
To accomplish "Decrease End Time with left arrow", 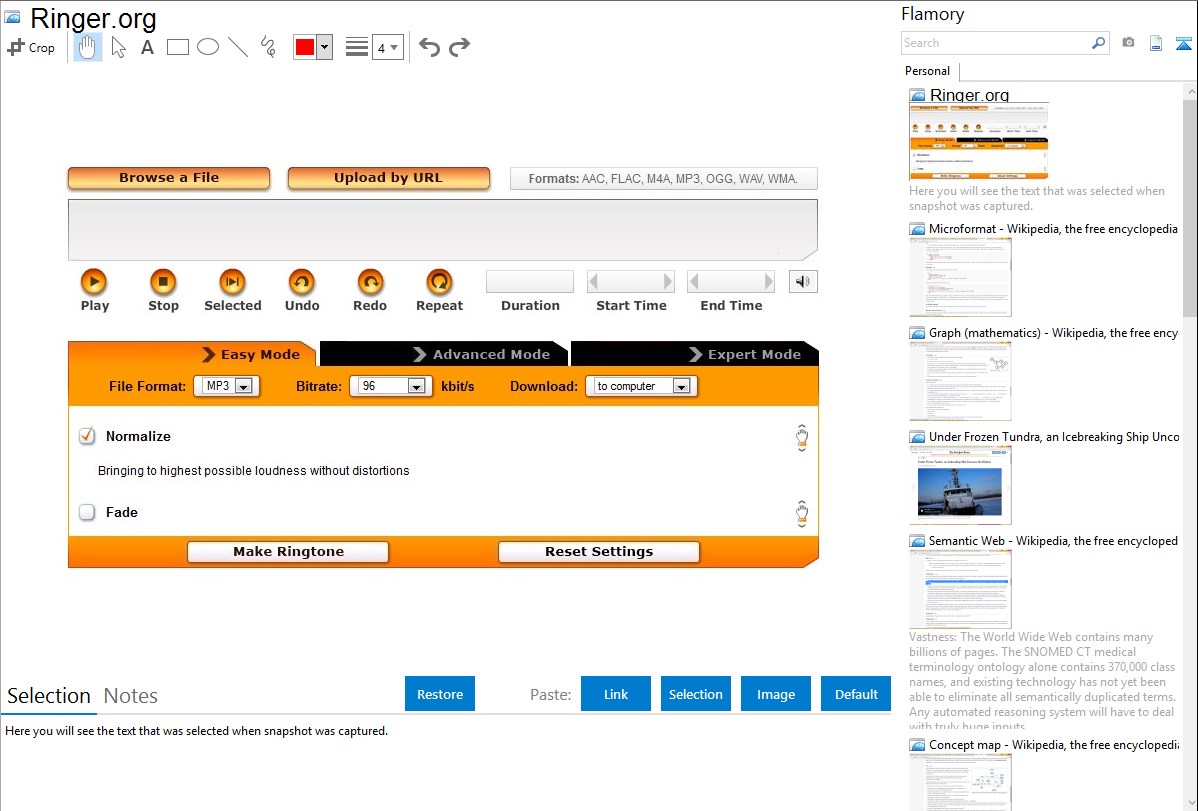I will click(694, 281).
